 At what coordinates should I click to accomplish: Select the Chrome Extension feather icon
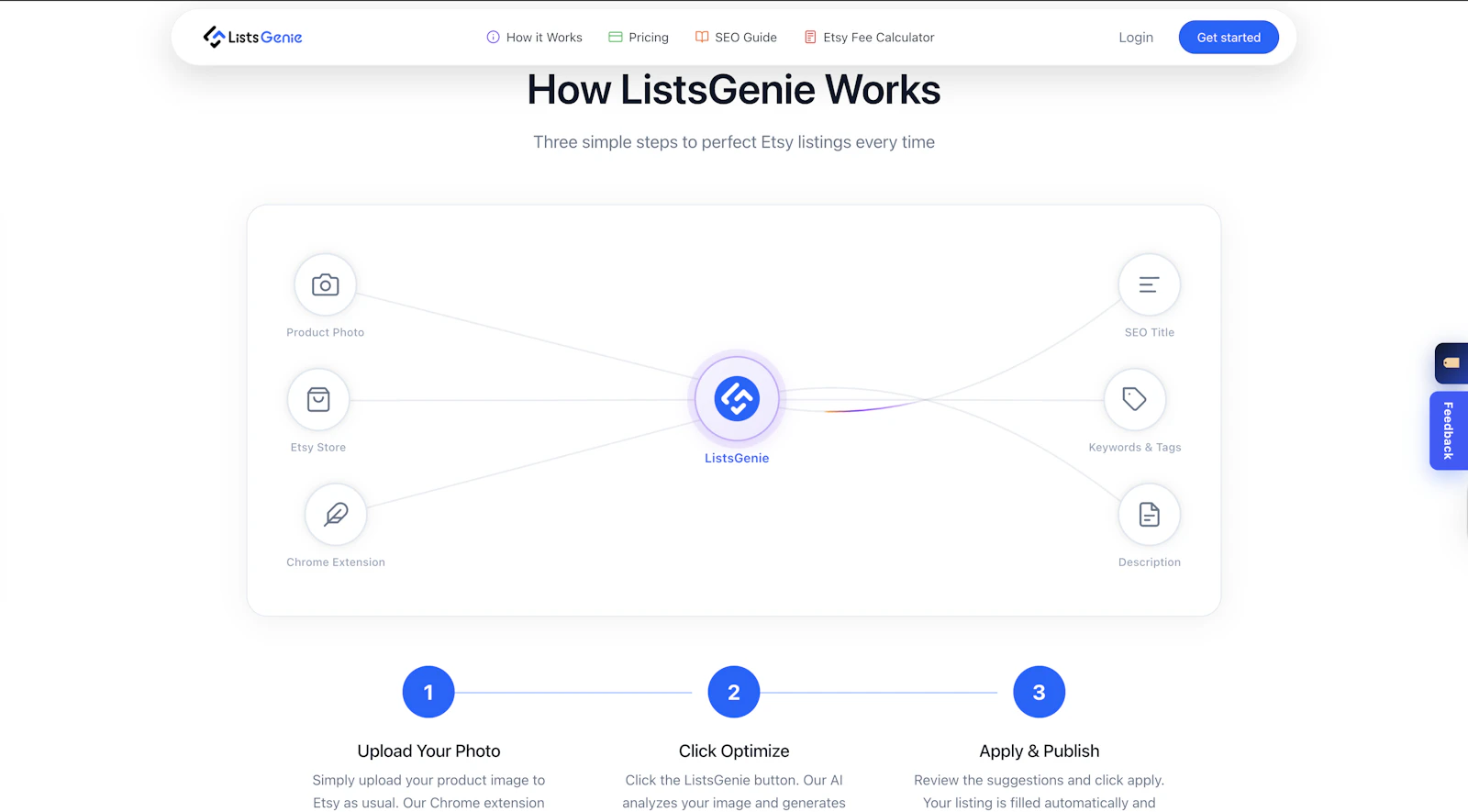click(336, 514)
